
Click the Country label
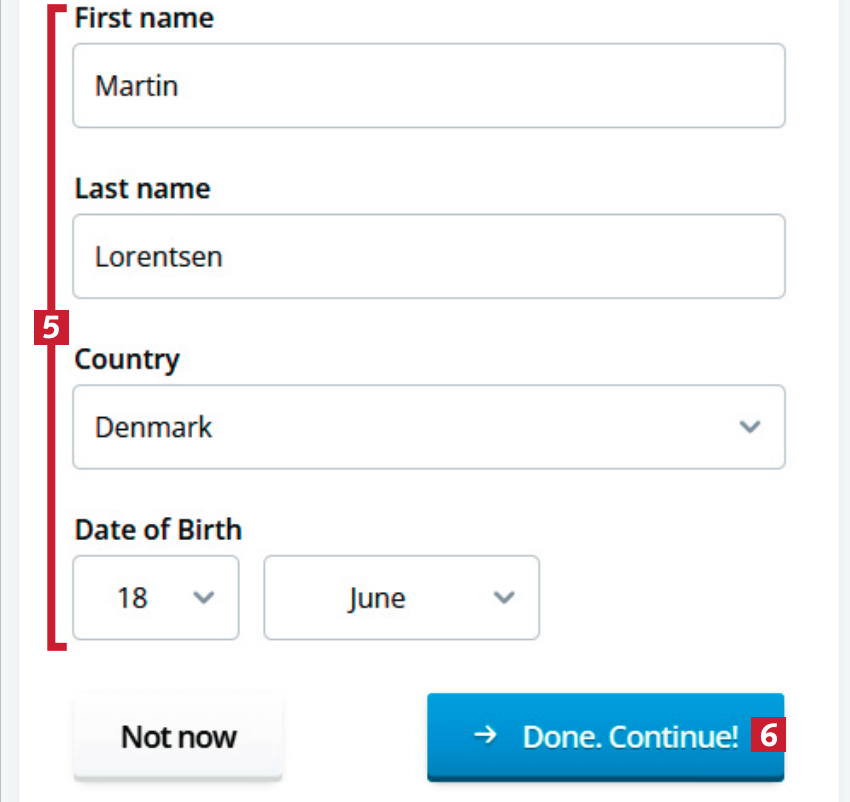pyautogui.click(x=127, y=360)
